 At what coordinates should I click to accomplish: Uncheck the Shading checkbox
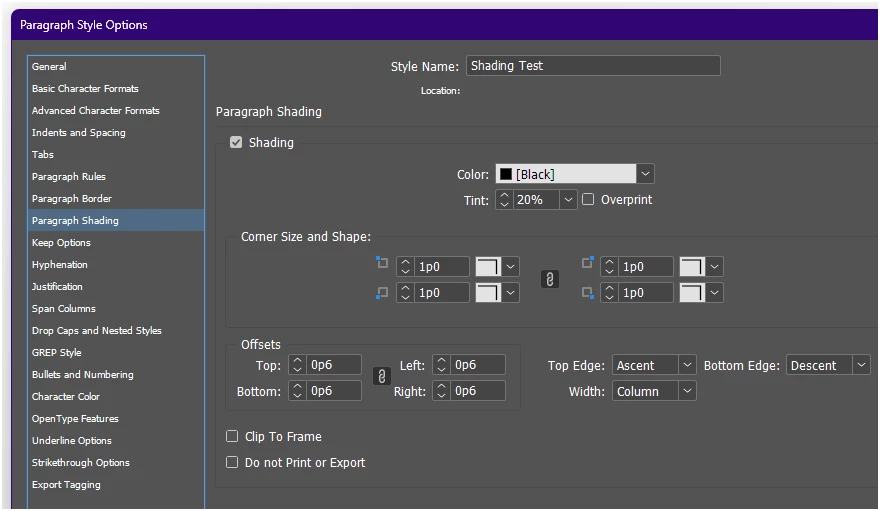236,142
